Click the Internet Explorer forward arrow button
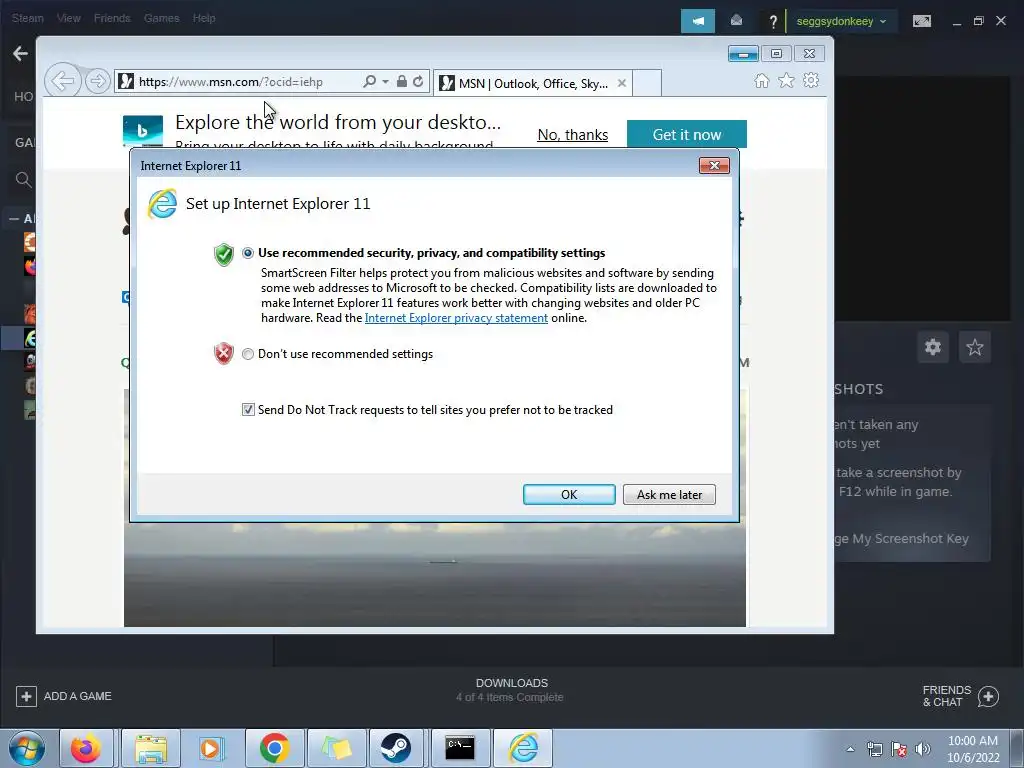 (x=97, y=81)
